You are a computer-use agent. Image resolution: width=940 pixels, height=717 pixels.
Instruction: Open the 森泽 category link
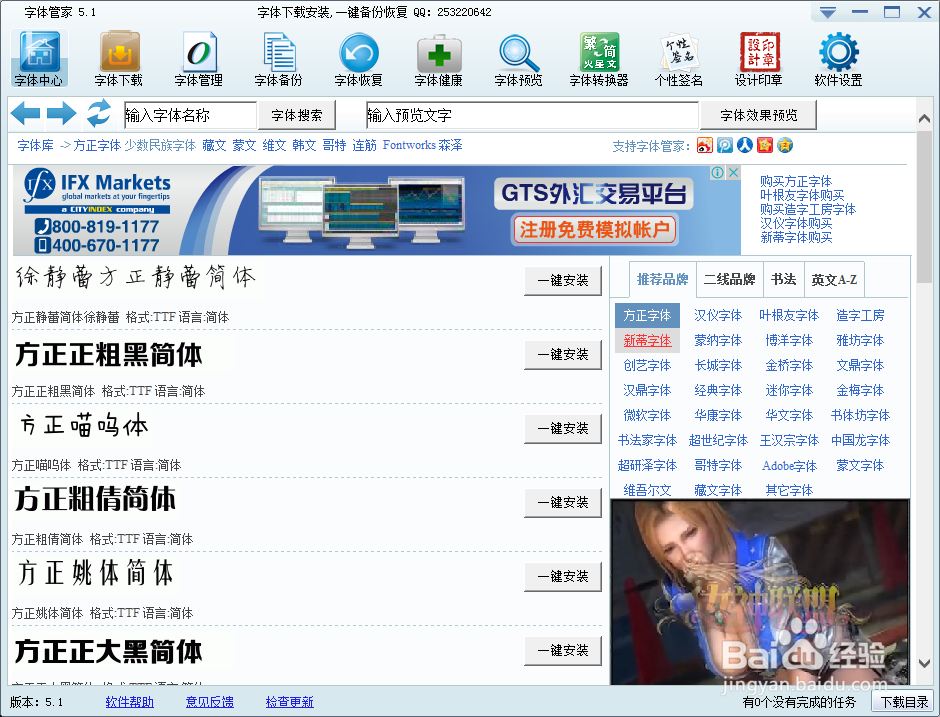pos(450,145)
